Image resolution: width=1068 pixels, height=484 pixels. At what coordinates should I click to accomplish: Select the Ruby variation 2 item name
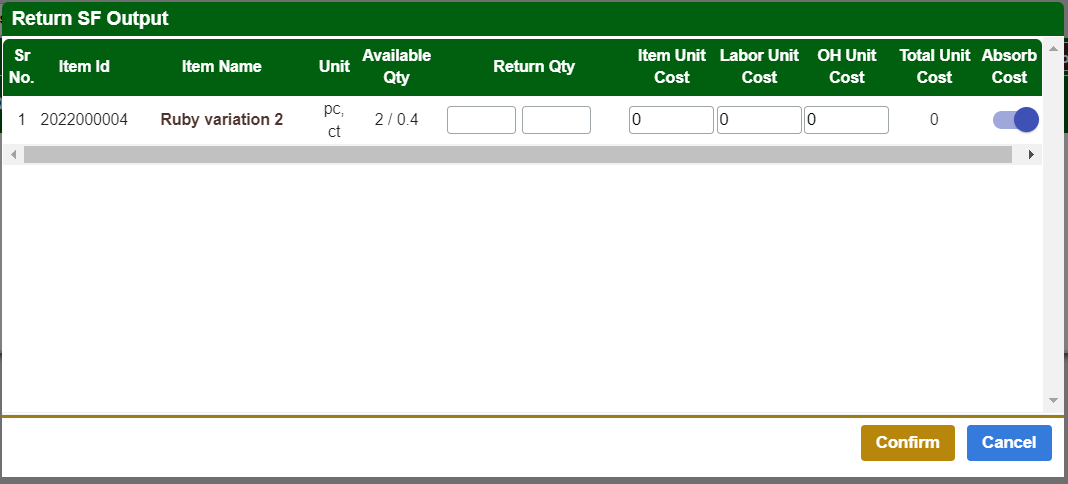click(222, 120)
